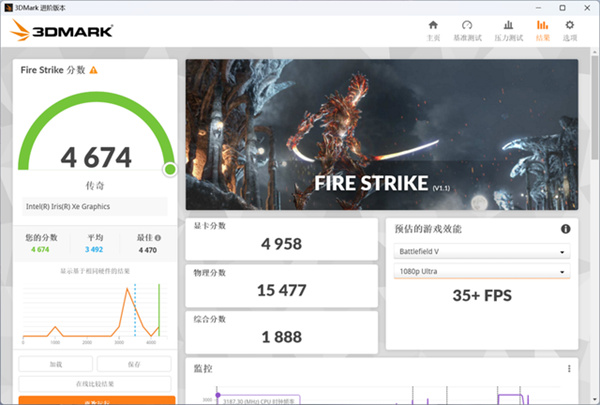The height and width of the screenshot is (405, 600).
Task: Click the Fire Strike banner image
Action: 382,134
